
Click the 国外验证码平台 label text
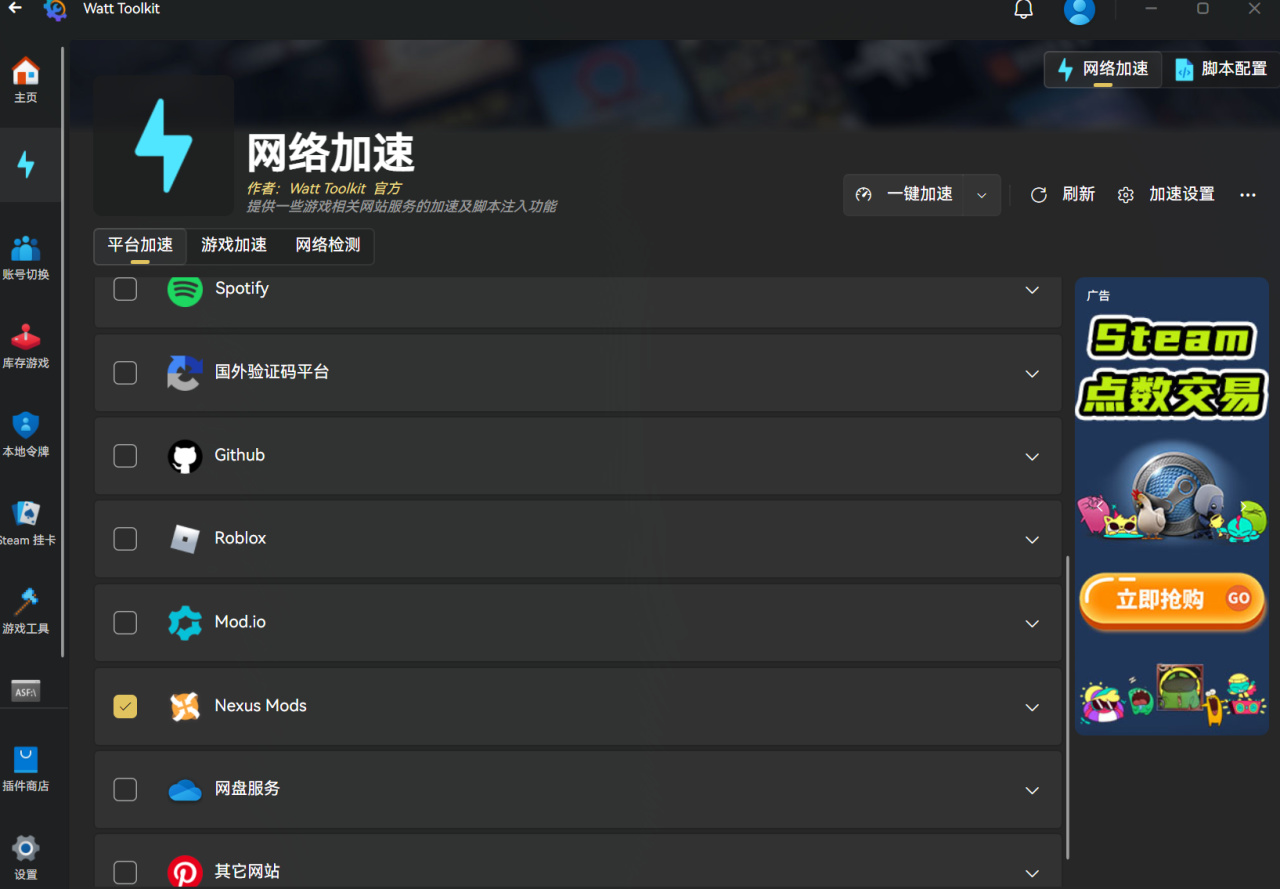coord(272,372)
